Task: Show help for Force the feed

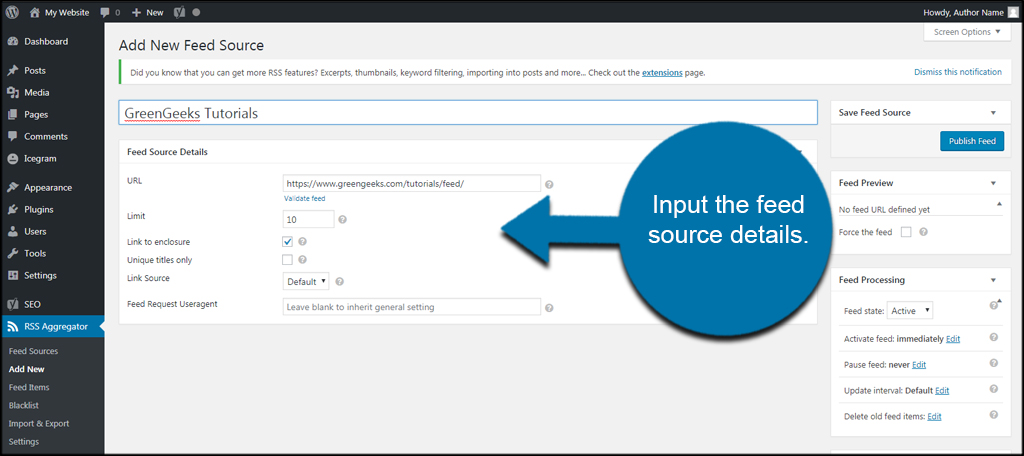Action: click(923, 232)
